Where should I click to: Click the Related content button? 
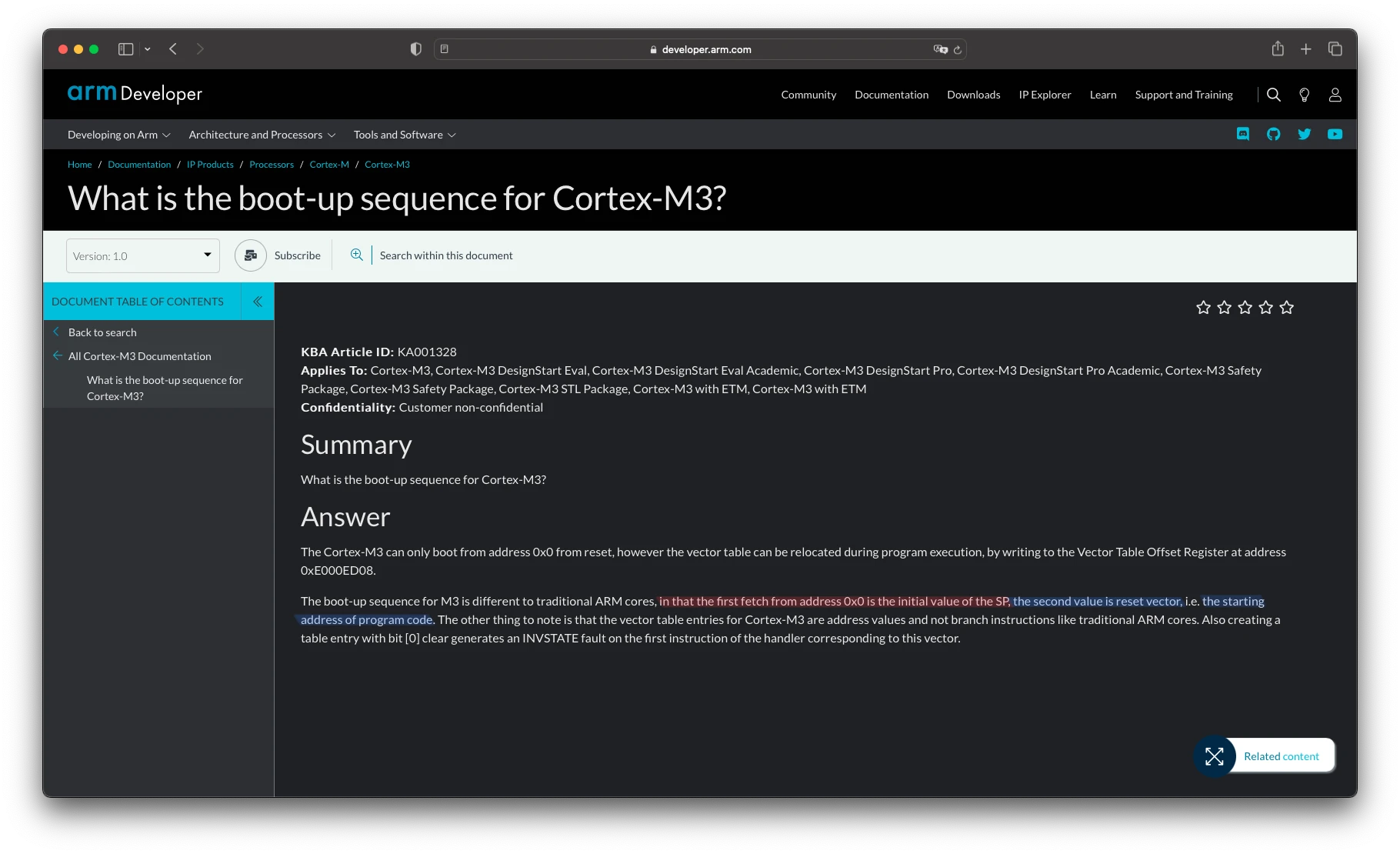click(x=1281, y=756)
